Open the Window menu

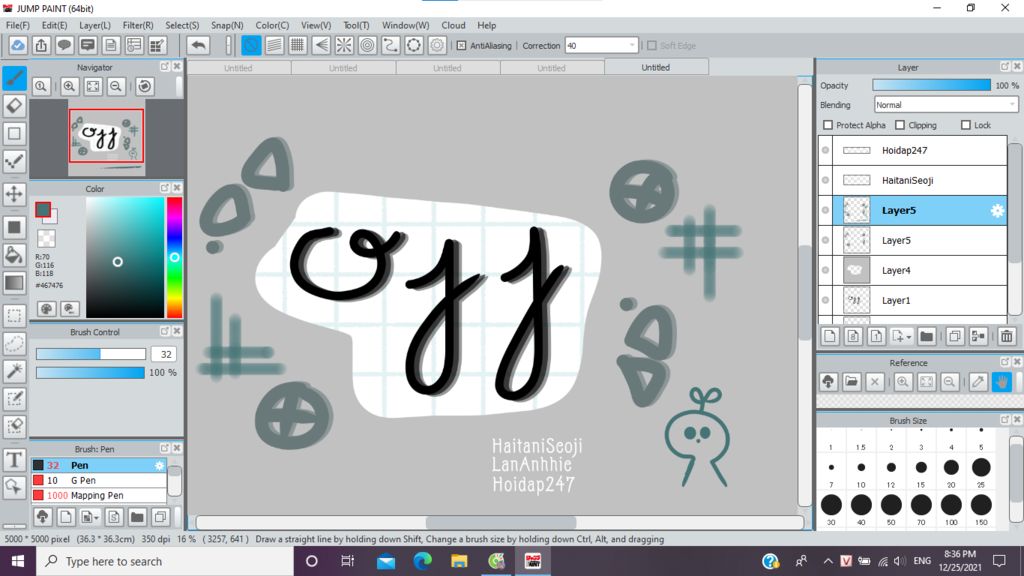(x=406, y=25)
